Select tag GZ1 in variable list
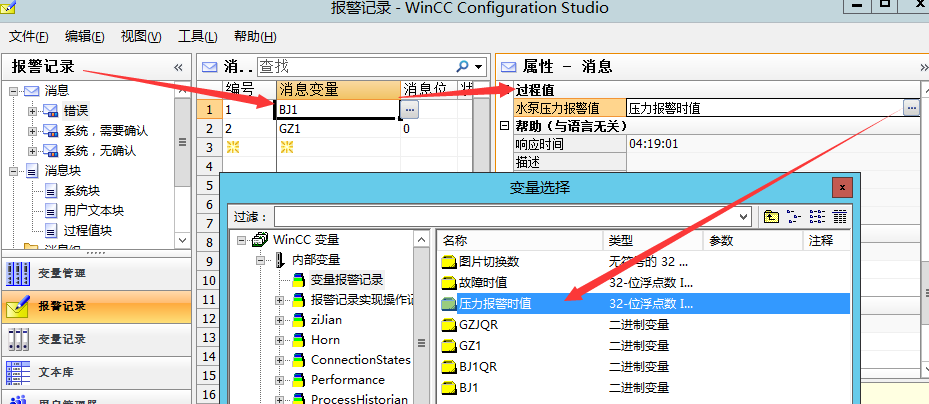 [x=469, y=345]
